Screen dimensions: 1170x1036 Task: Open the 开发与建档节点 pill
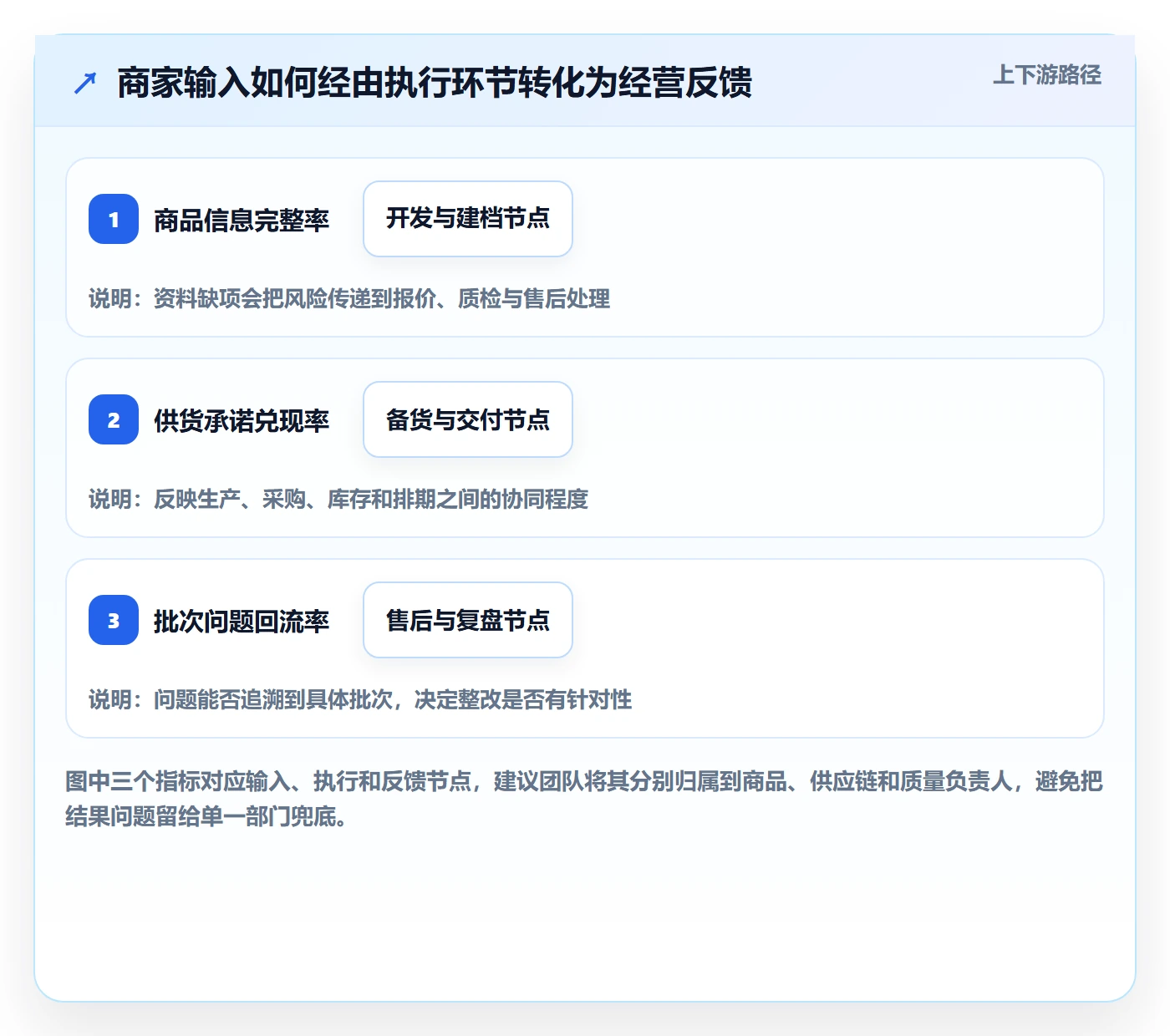click(x=468, y=219)
